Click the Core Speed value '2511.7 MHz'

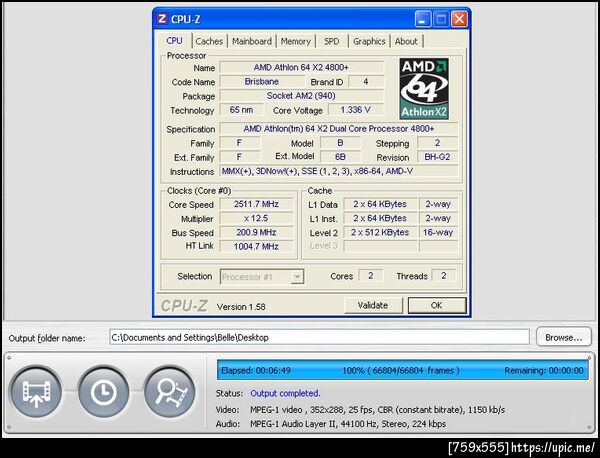click(x=256, y=204)
